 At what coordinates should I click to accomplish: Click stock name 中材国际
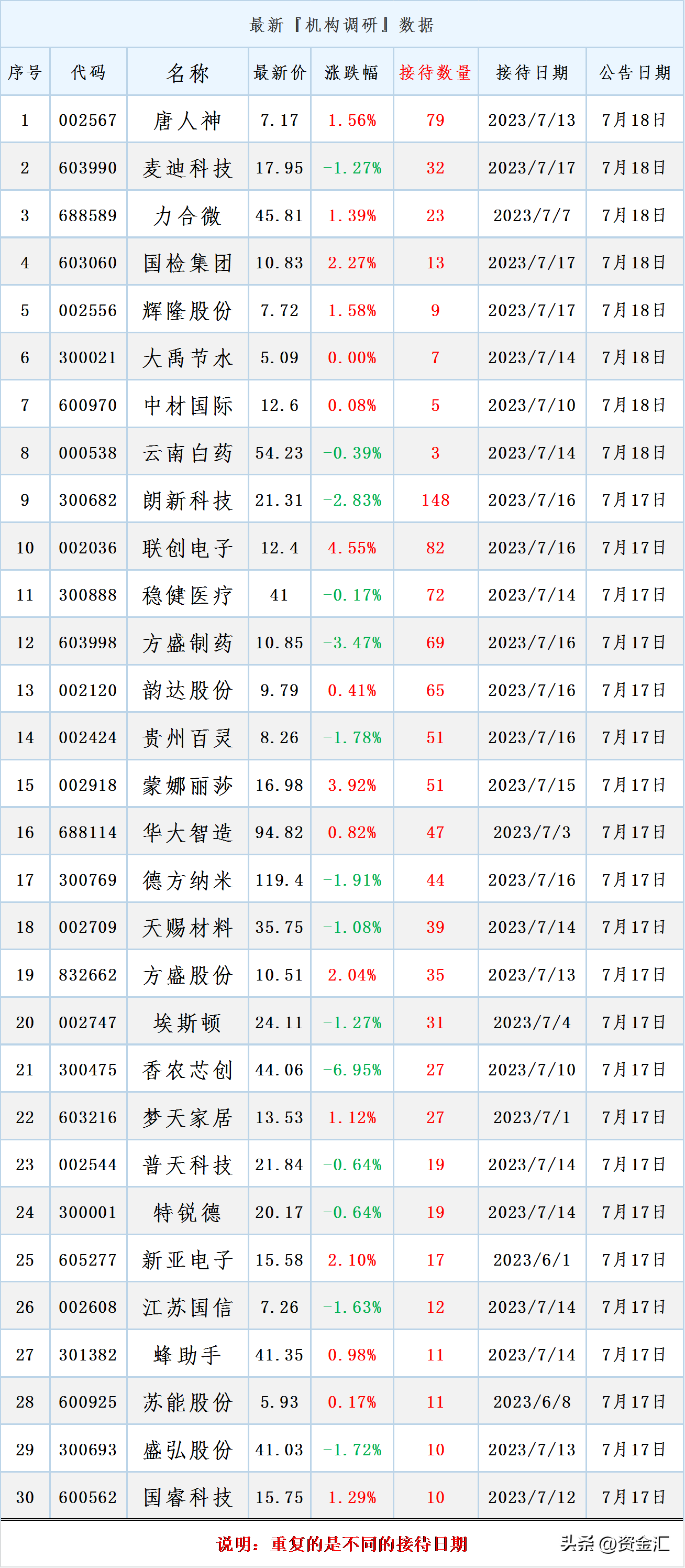(x=187, y=406)
